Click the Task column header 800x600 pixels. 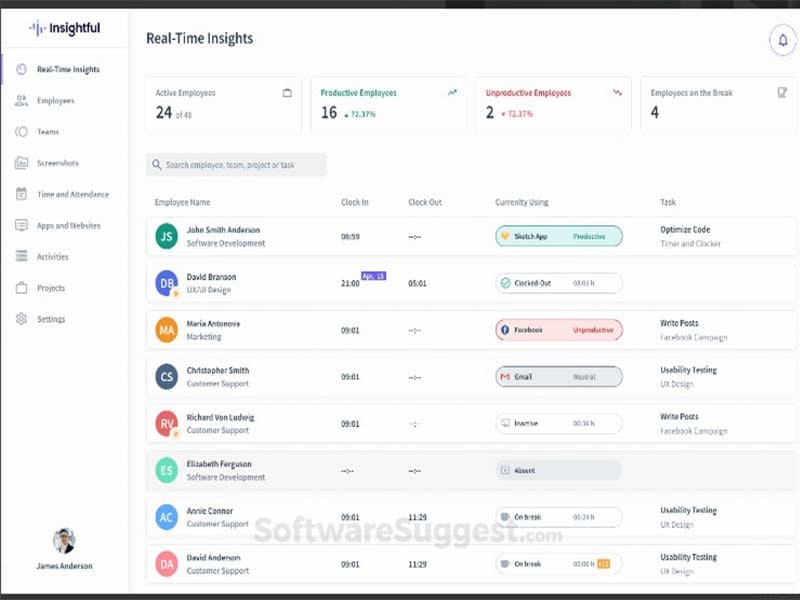668,202
